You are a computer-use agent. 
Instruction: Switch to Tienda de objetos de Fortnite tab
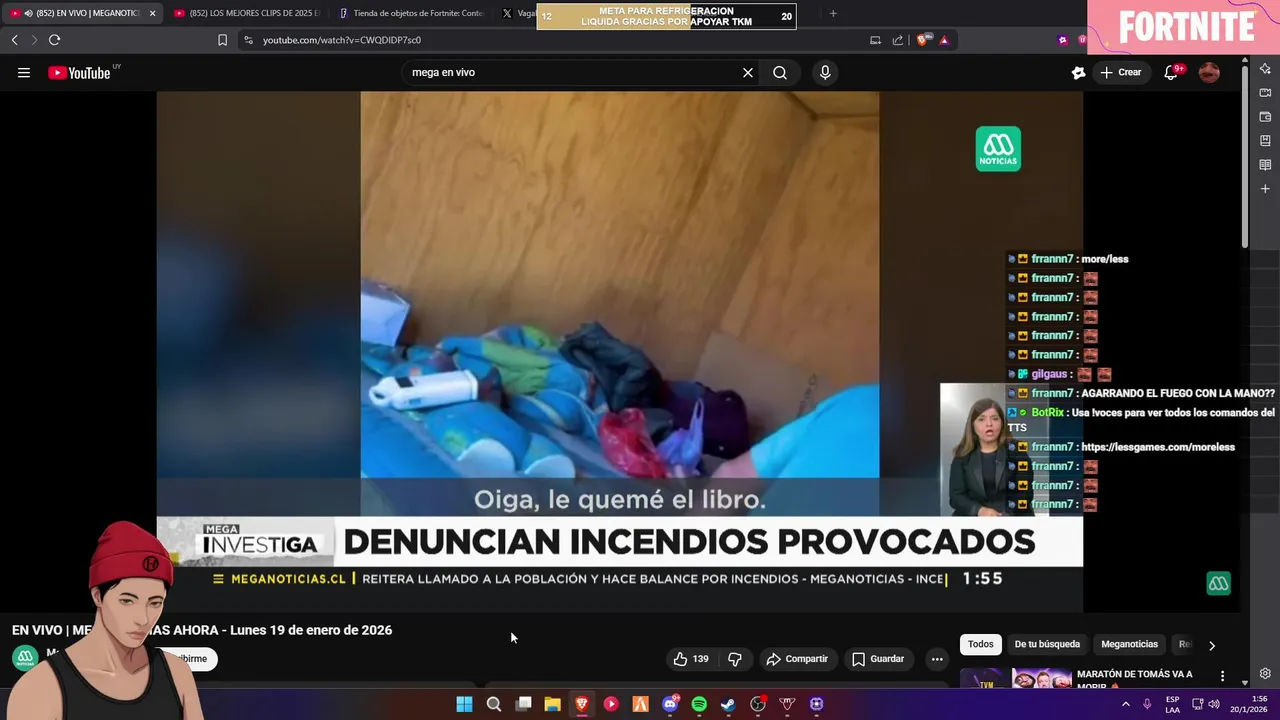[x=410, y=13]
